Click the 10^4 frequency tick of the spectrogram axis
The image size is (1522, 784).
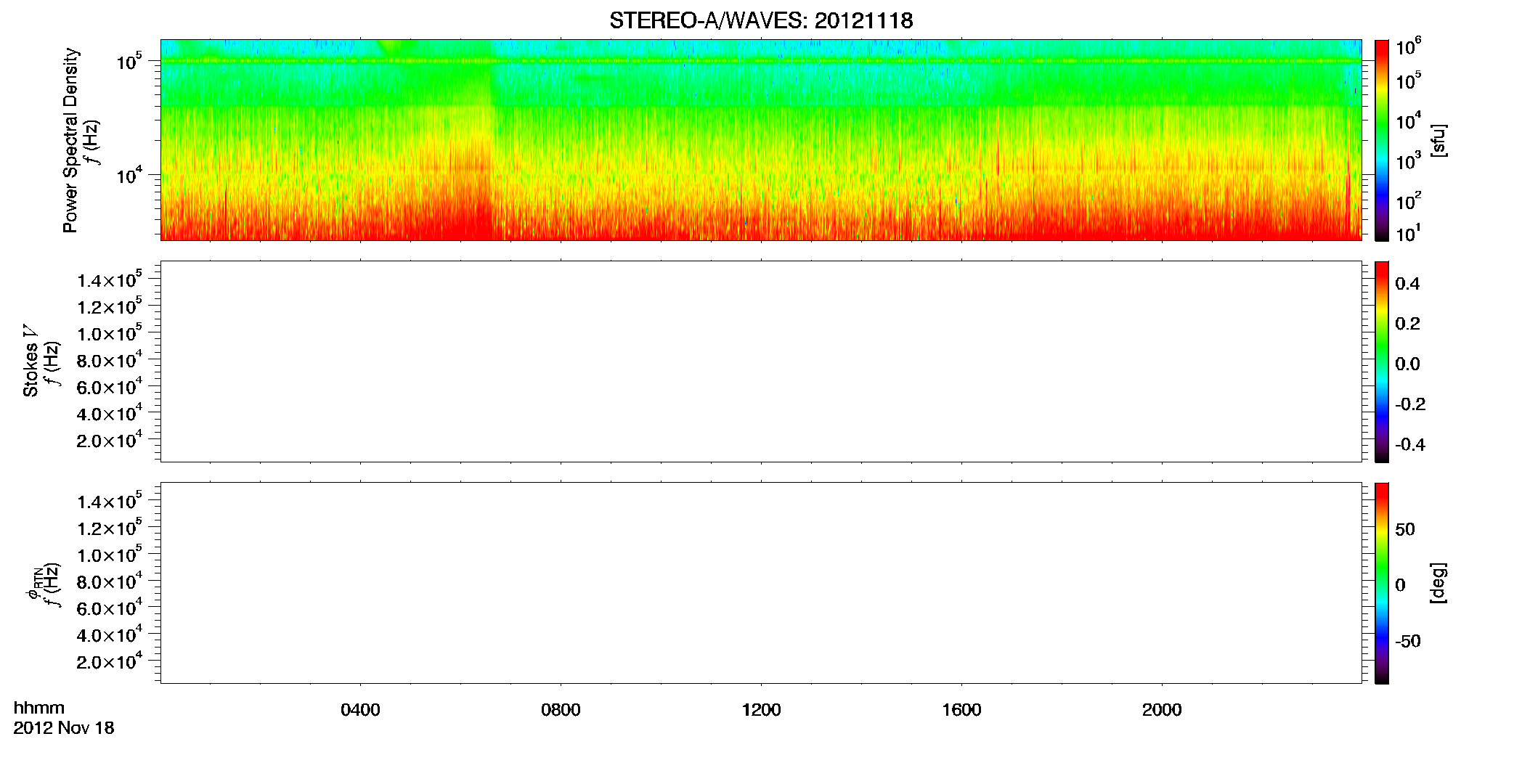pyautogui.click(x=129, y=175)
